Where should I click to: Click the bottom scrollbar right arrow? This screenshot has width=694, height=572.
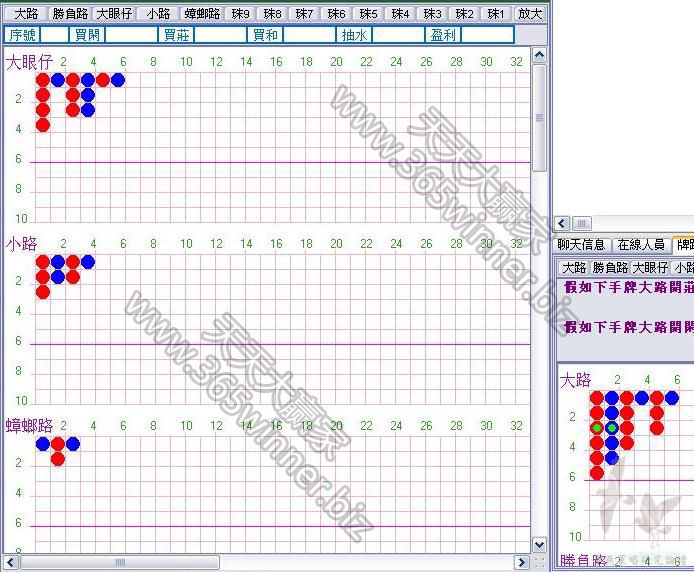point(522,562)
